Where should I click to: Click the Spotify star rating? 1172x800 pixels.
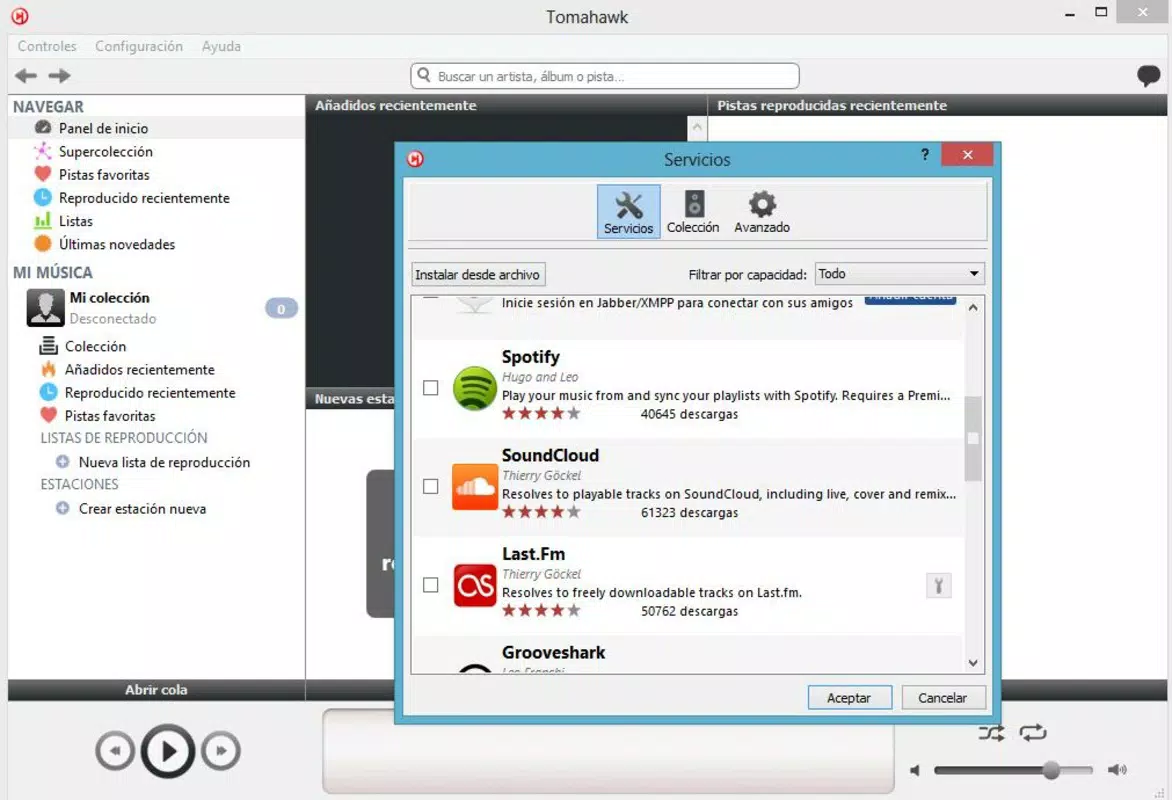click(541, 413)
